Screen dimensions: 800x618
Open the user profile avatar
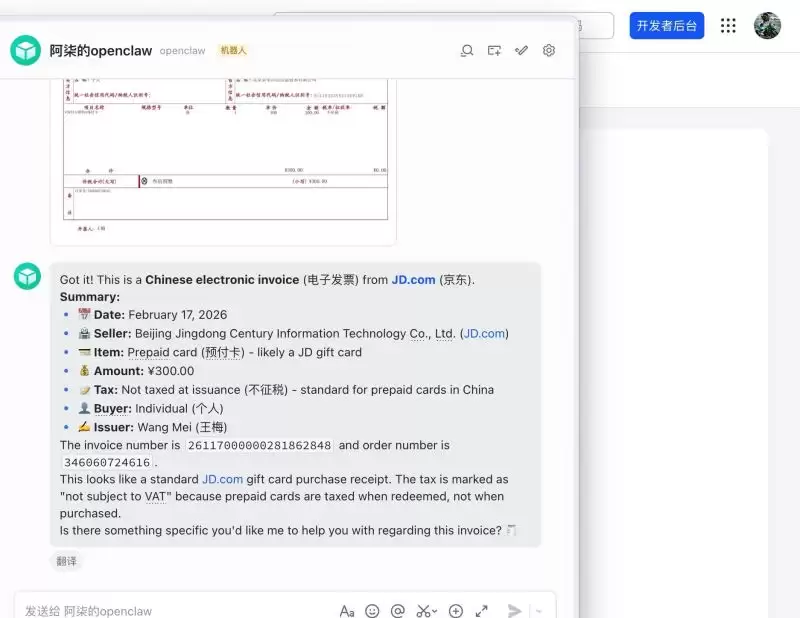767,25
